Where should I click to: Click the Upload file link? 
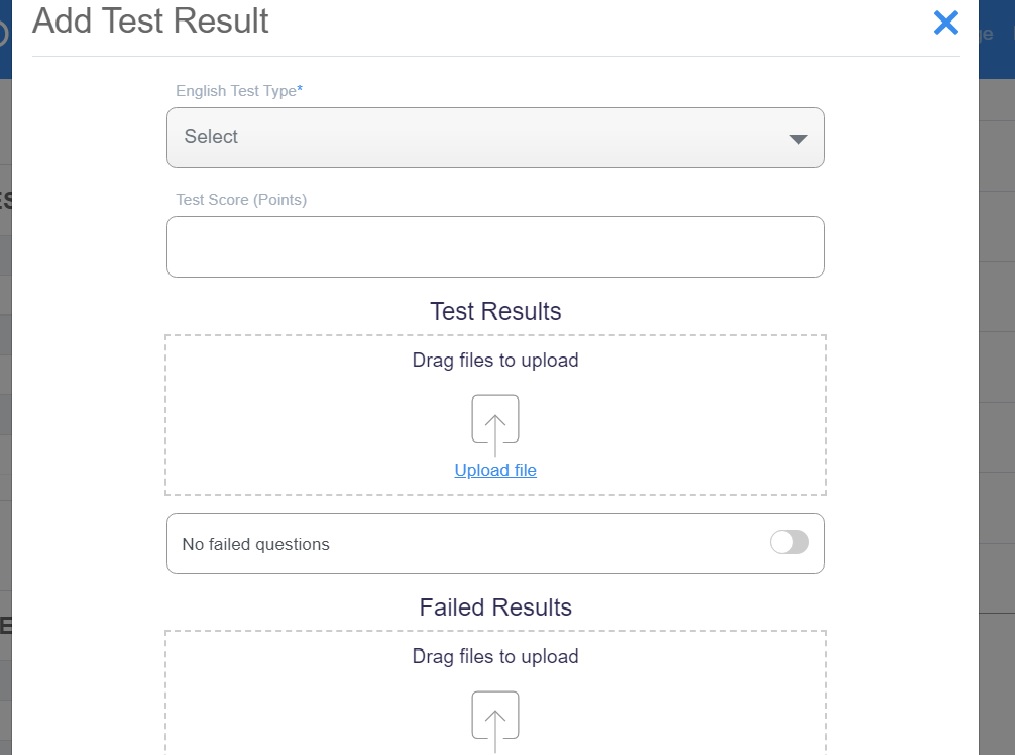495,470
